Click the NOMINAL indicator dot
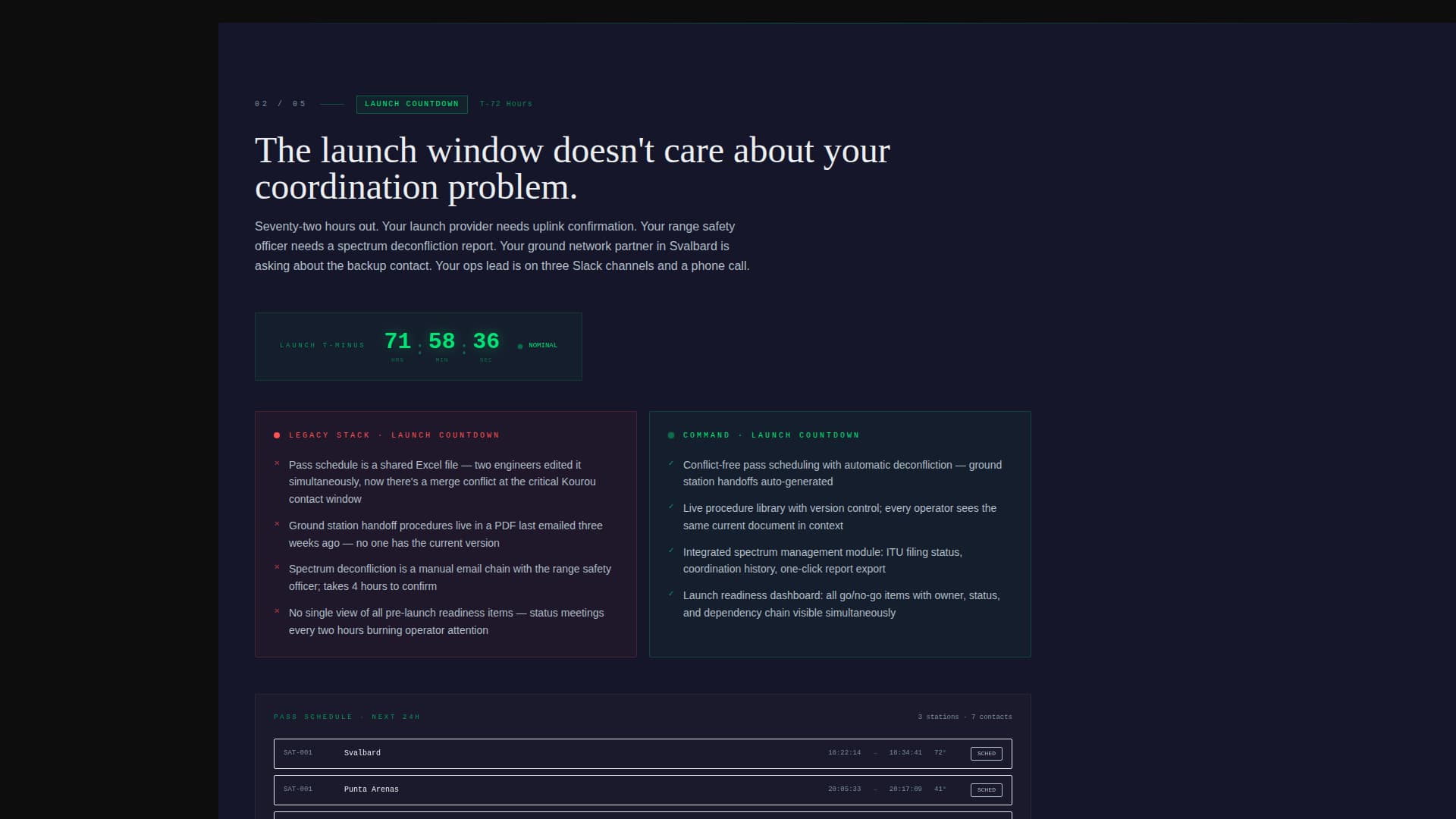This screenshot has height=819, width=1456. tap(520, 345)
